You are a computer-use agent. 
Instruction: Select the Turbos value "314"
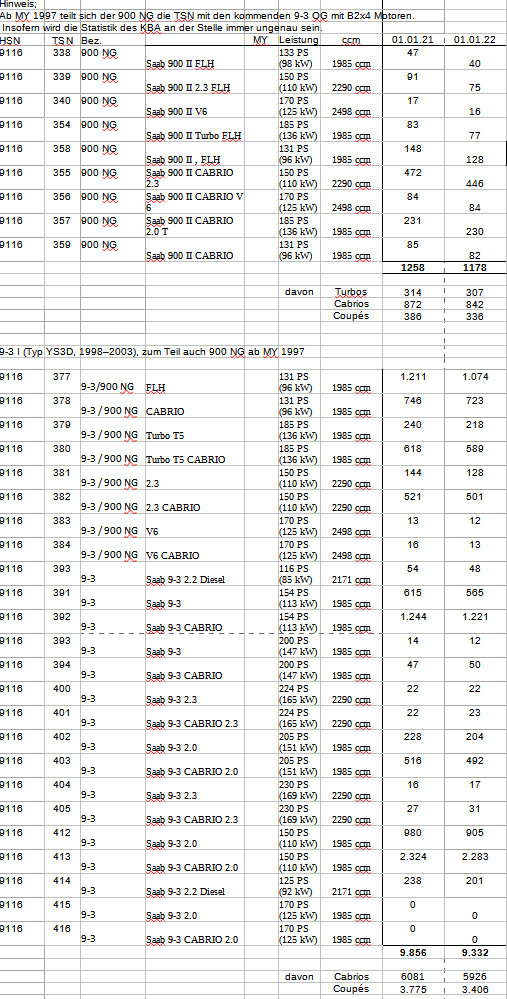click(413, 292)
